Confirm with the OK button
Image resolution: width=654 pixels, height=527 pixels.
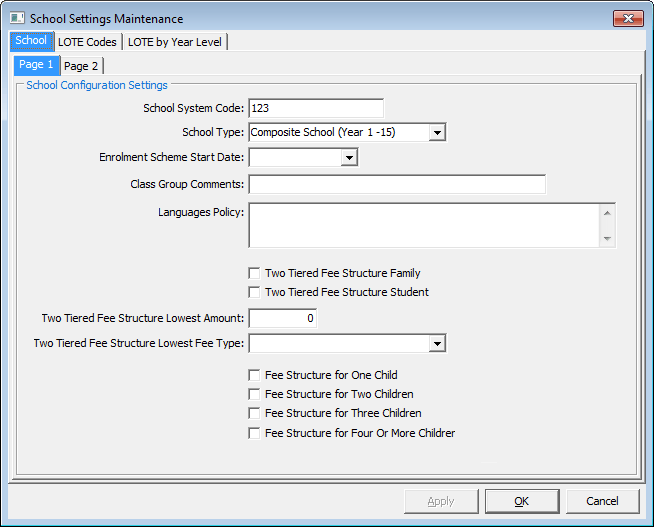522,501
